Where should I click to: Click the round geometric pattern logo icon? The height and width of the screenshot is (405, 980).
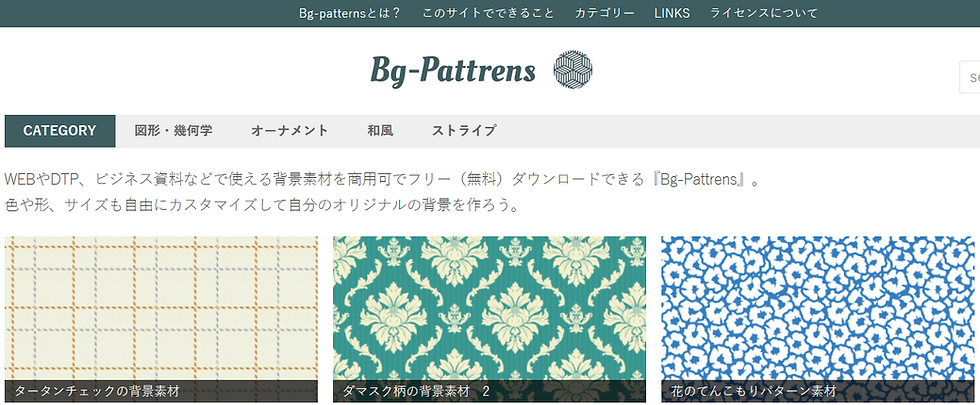[572, 69]
